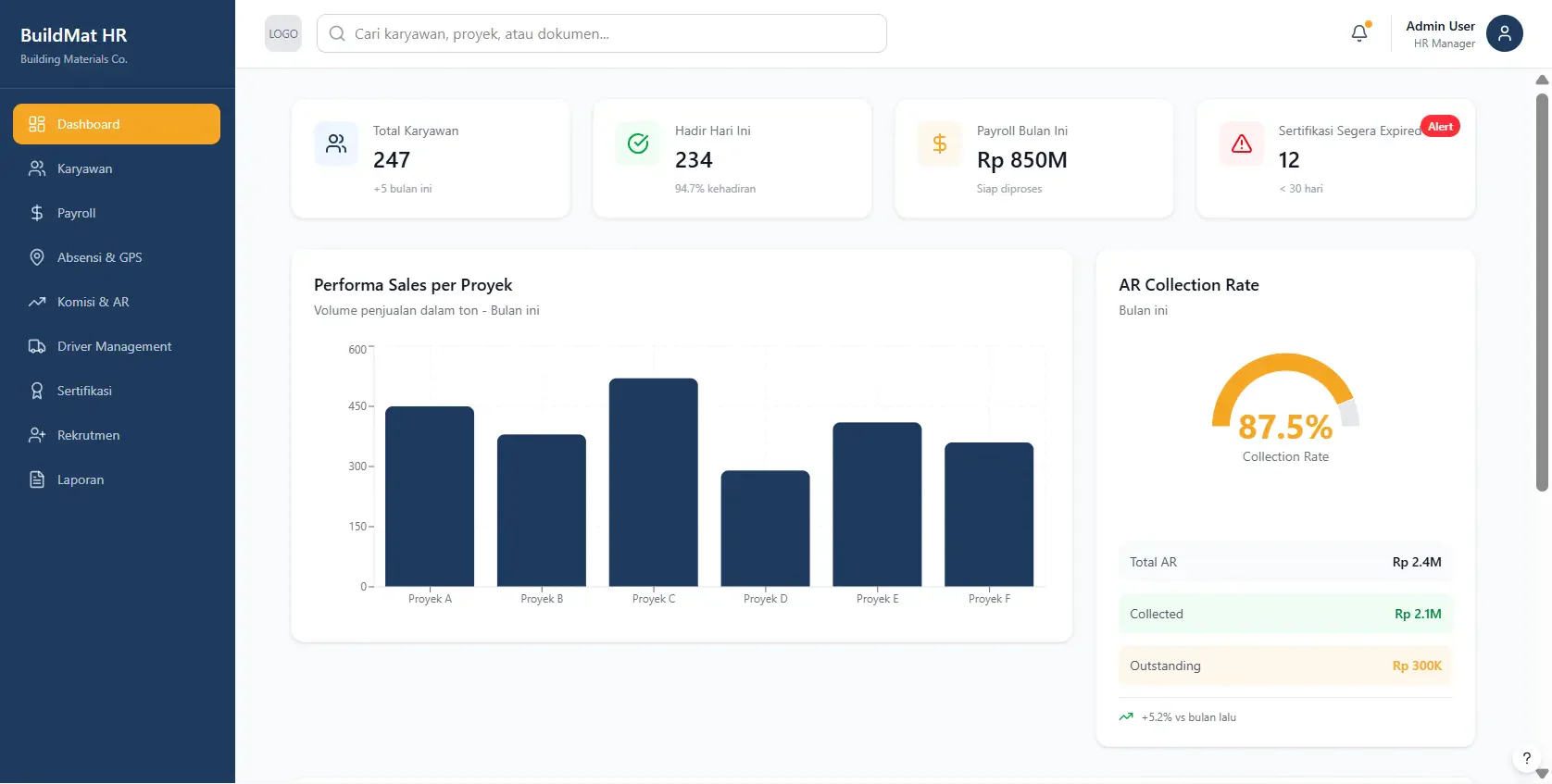
Task: Click the Proyek A bar in chart
Action: 430,496
